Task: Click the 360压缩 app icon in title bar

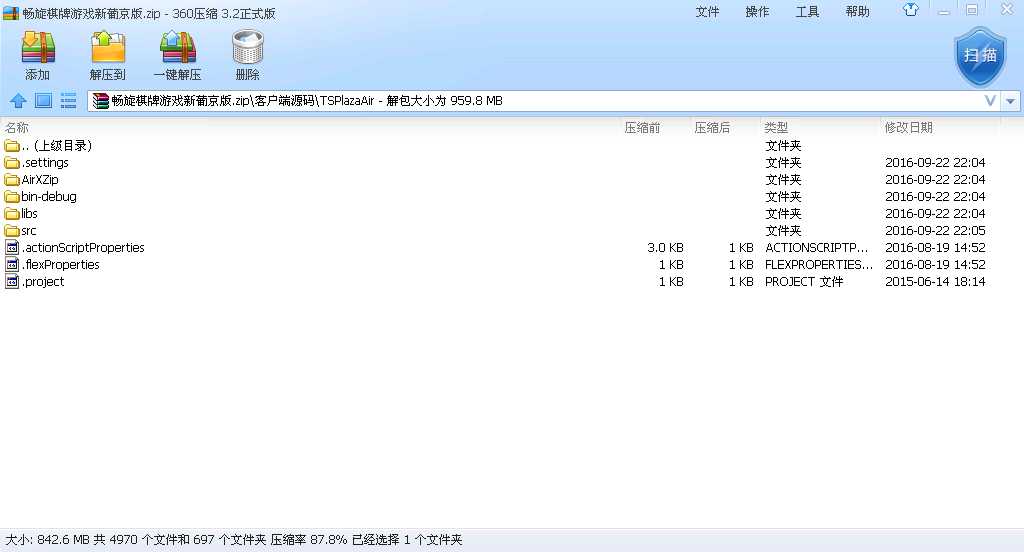Action: (x=11, y=13)
